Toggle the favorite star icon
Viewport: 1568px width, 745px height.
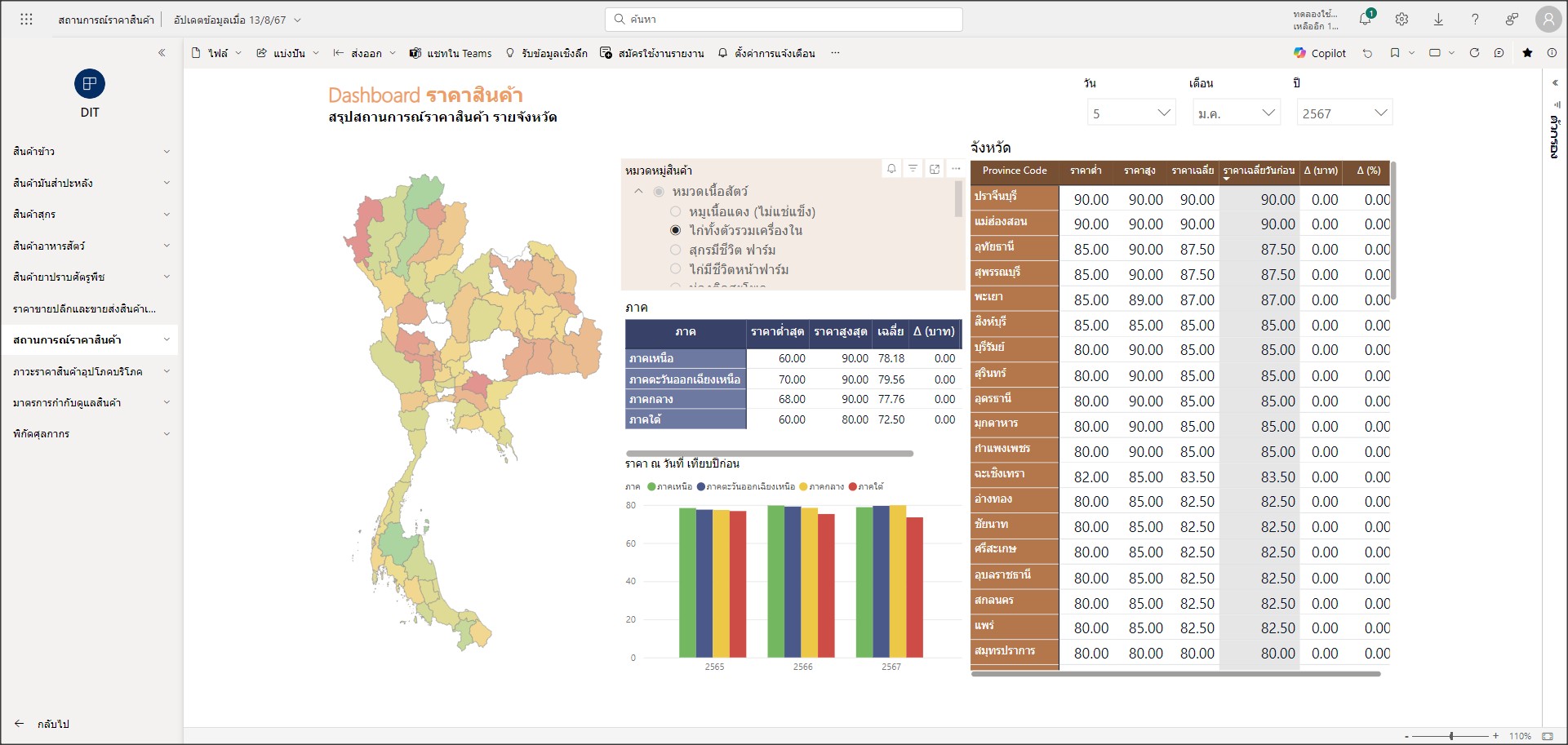point(1527,53)
